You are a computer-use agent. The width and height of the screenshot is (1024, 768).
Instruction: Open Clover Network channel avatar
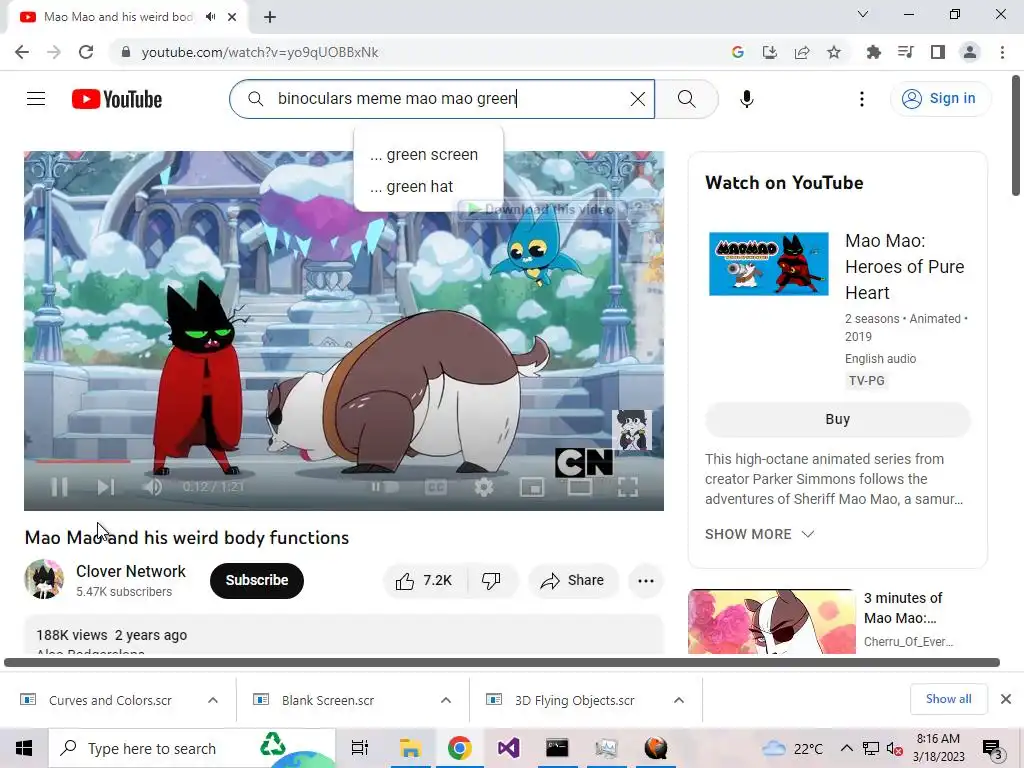coord(44,579)
